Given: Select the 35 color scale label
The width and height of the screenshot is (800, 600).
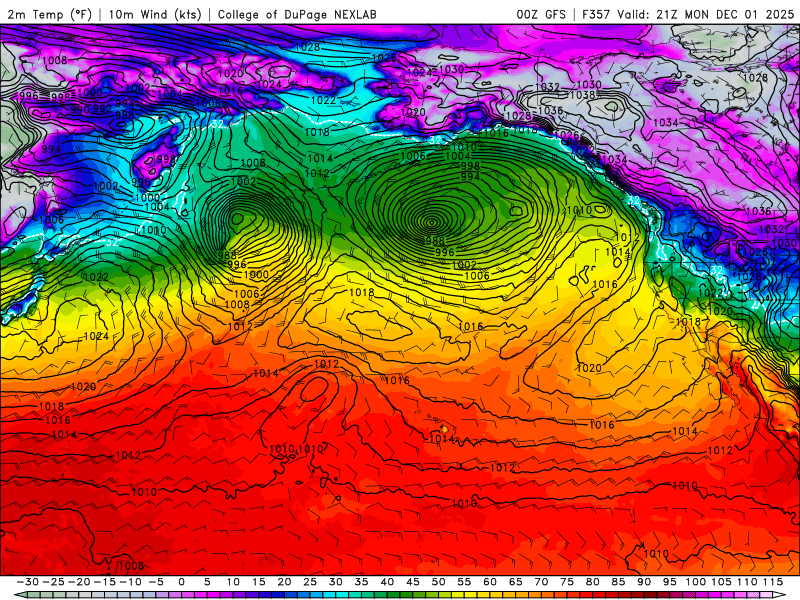Looking at the screenshot, I should pyautogui.click(x=361, y=582).
